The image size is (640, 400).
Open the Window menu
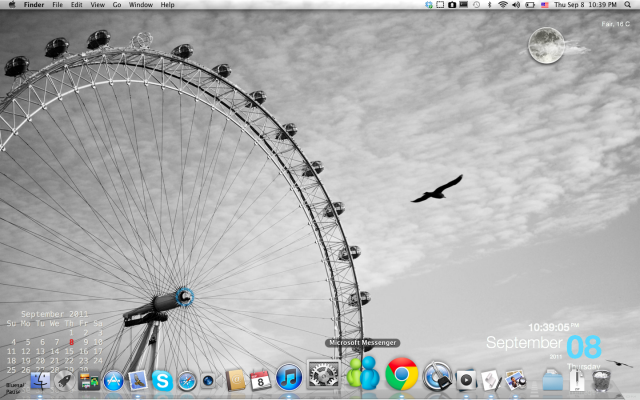(x=141, y=5)
